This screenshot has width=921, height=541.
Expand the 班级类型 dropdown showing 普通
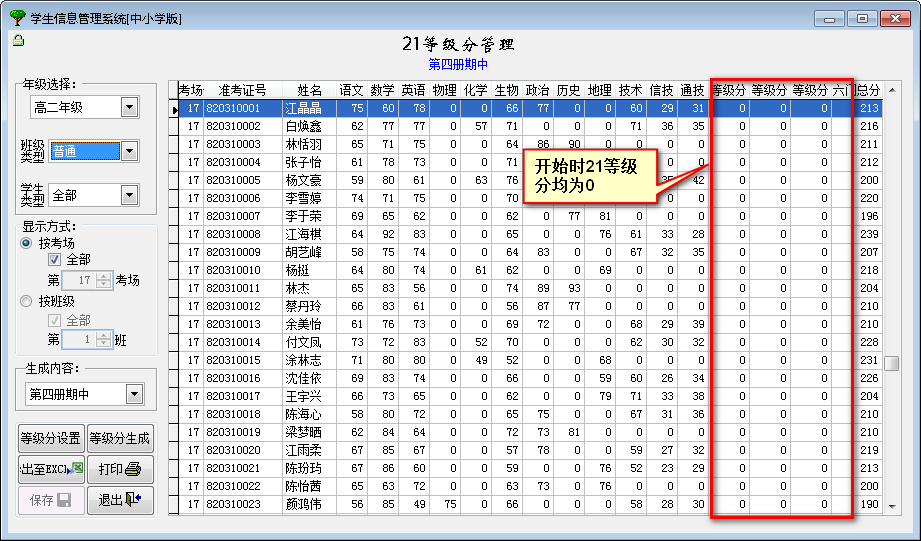130,152
